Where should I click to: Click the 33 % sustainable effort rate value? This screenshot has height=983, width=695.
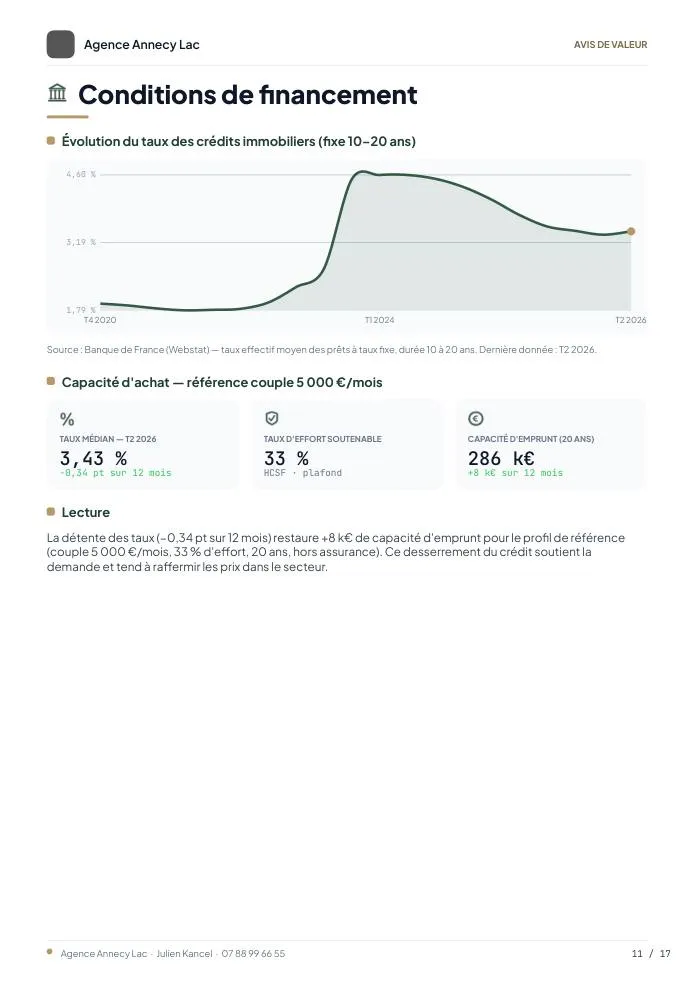[286, 458]
